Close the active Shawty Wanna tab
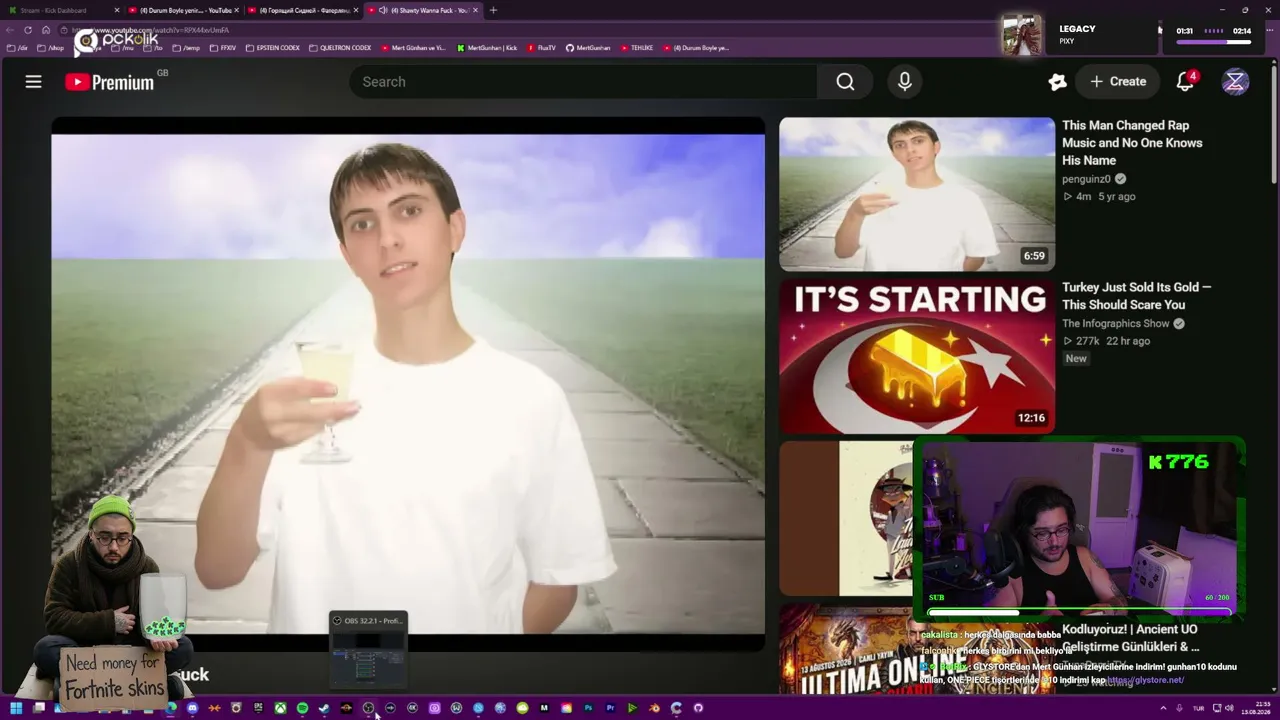 point(475,10)
